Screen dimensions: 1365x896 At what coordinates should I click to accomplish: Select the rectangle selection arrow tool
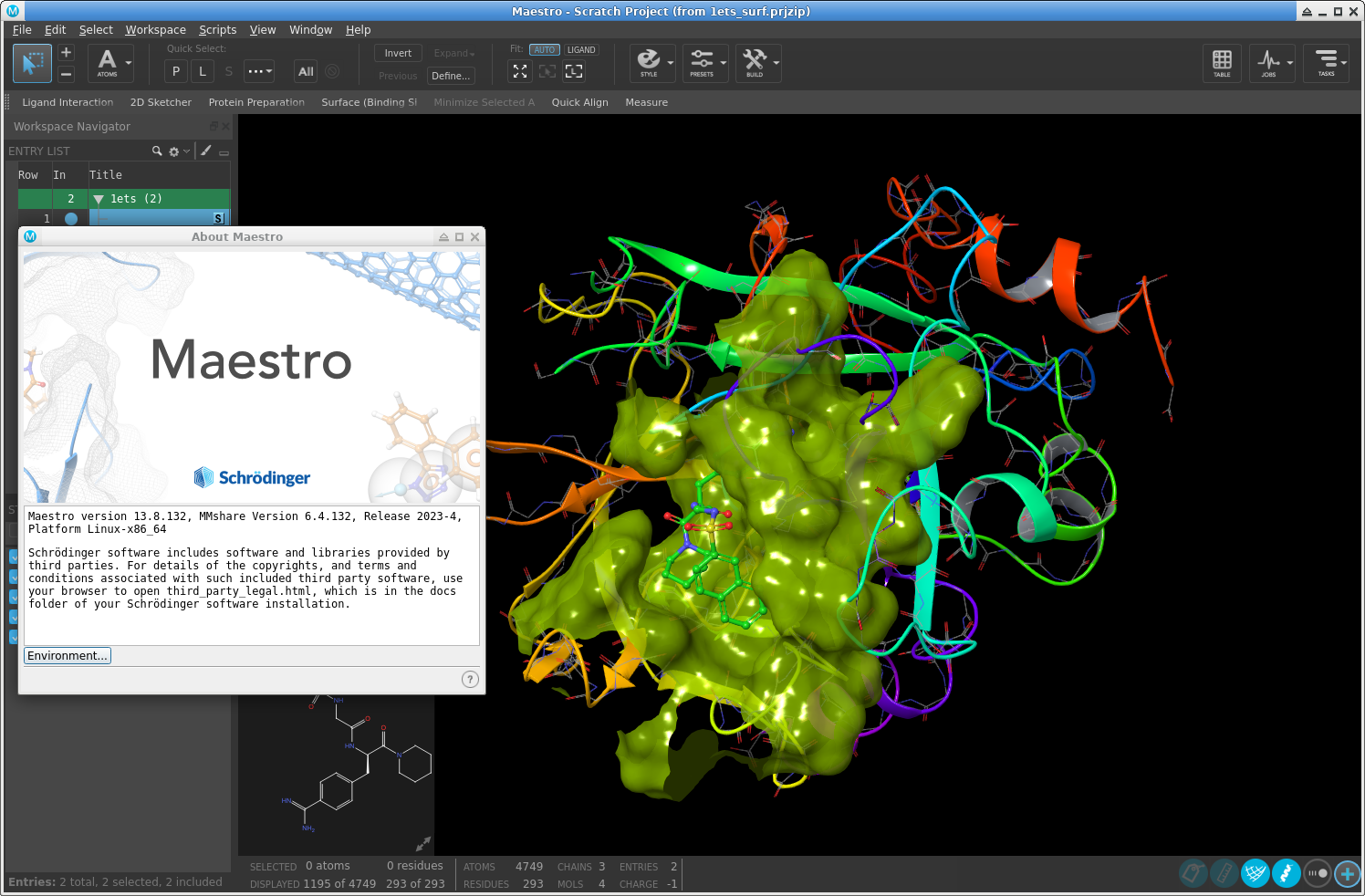pyautogui.click(x=32, y=63)
